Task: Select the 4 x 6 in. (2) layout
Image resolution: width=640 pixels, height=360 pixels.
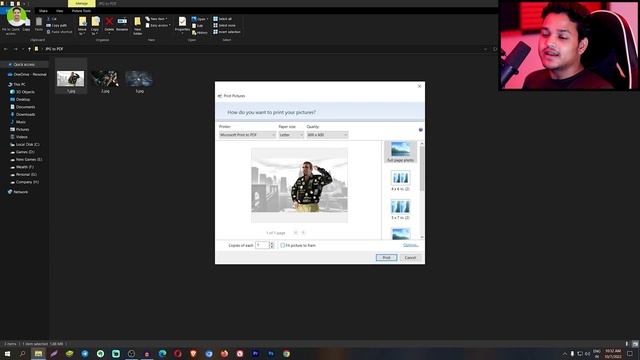Action: pyautogui.click(x=400, y=181)
